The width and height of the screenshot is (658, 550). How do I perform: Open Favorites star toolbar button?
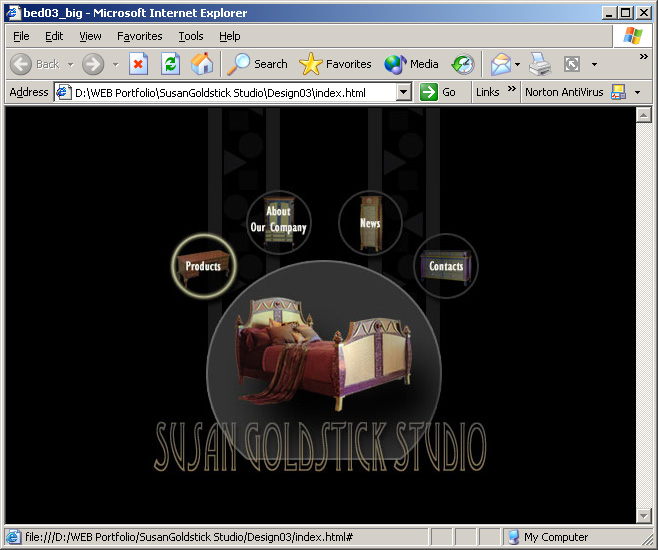point(311,64)
